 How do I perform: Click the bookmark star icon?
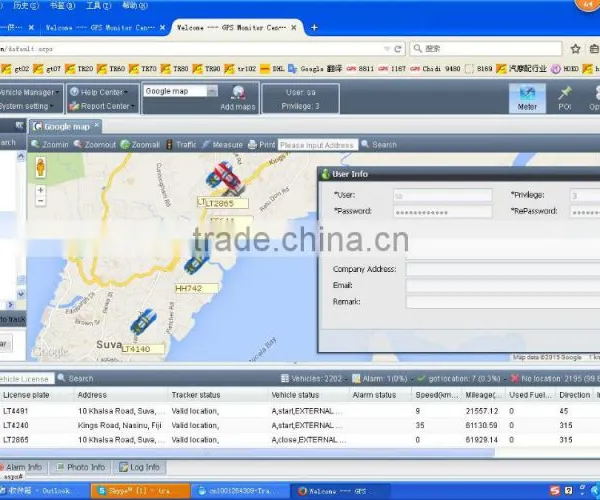tap(575, 49)
